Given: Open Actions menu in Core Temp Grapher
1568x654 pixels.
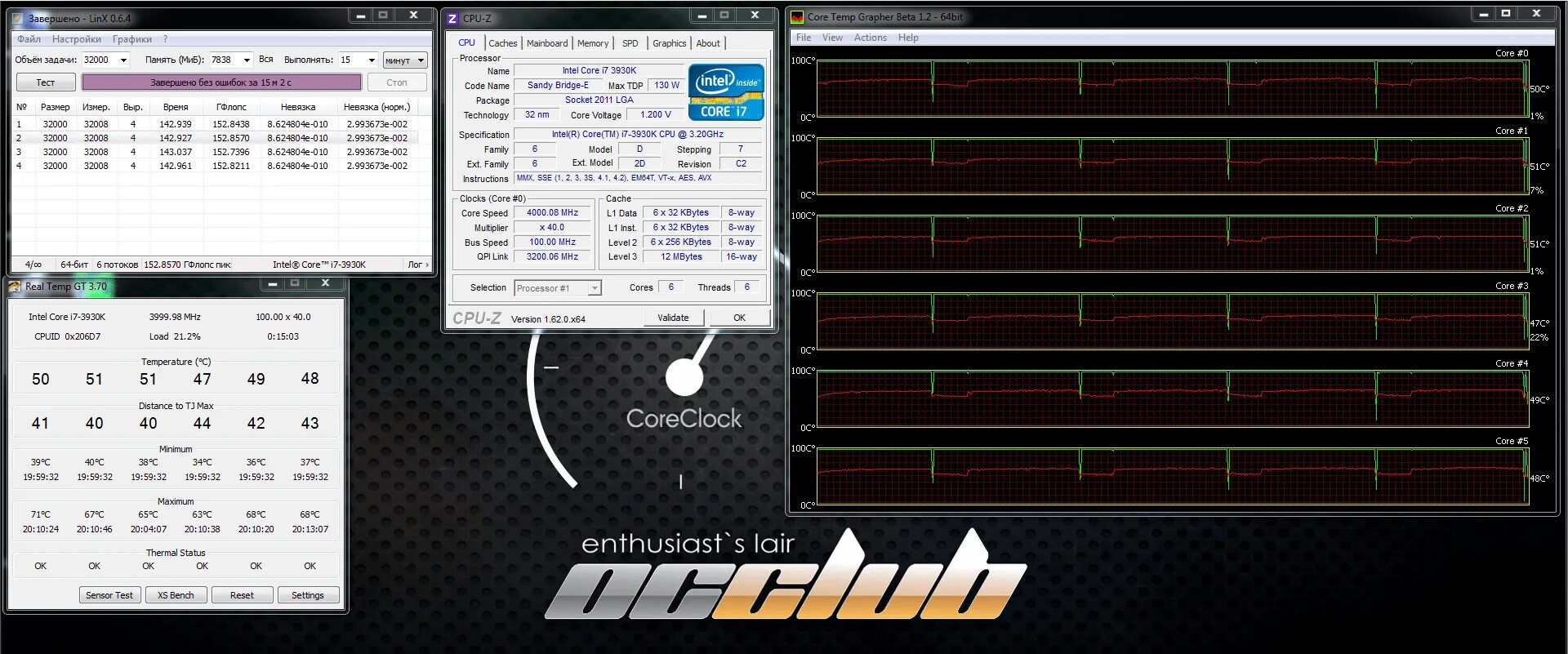Looking at the screenshot, I should (870, 38).
